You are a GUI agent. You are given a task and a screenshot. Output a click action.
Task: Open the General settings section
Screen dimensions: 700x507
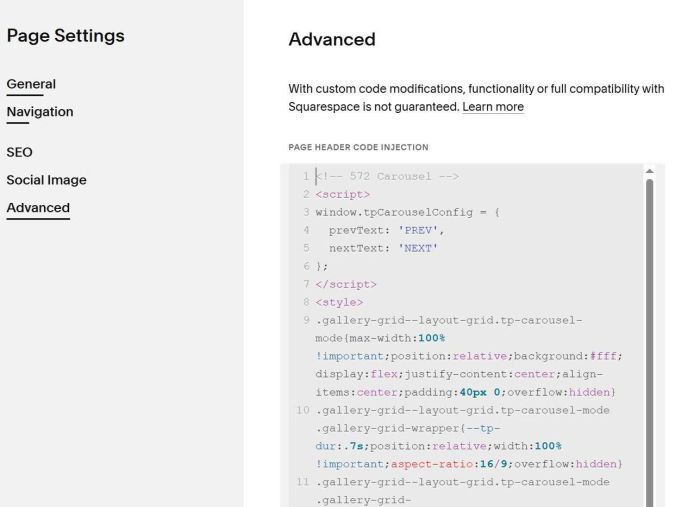point(31,84)
